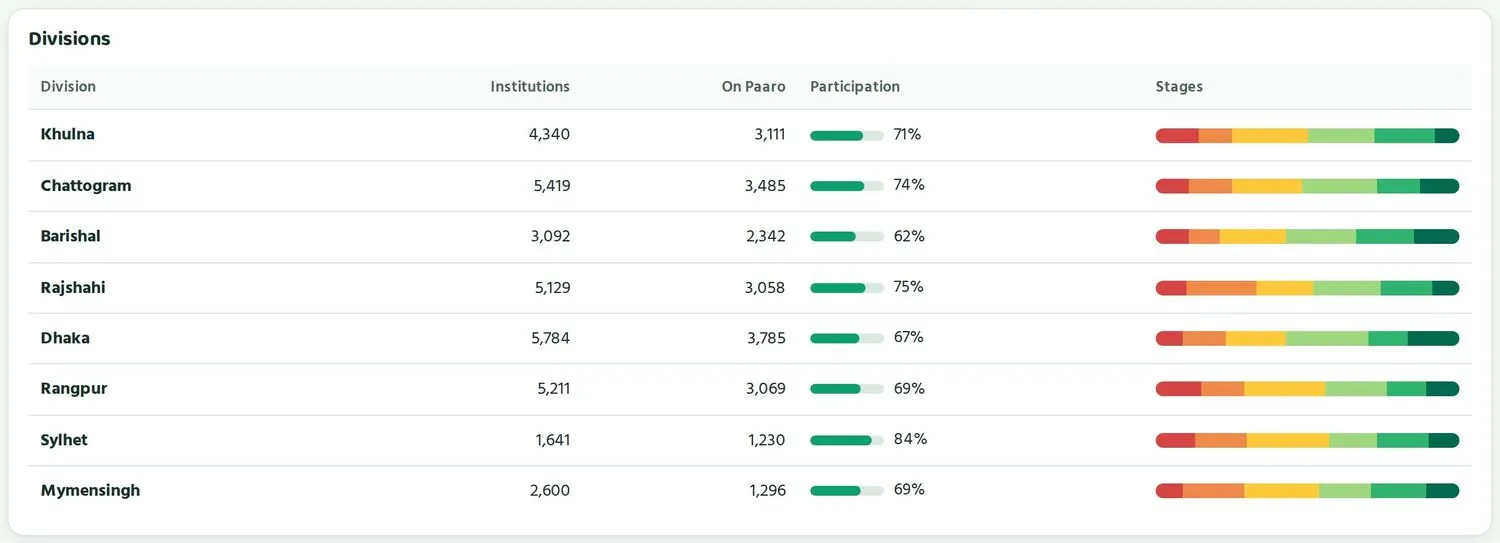Click the Divisions section heading

69,39
